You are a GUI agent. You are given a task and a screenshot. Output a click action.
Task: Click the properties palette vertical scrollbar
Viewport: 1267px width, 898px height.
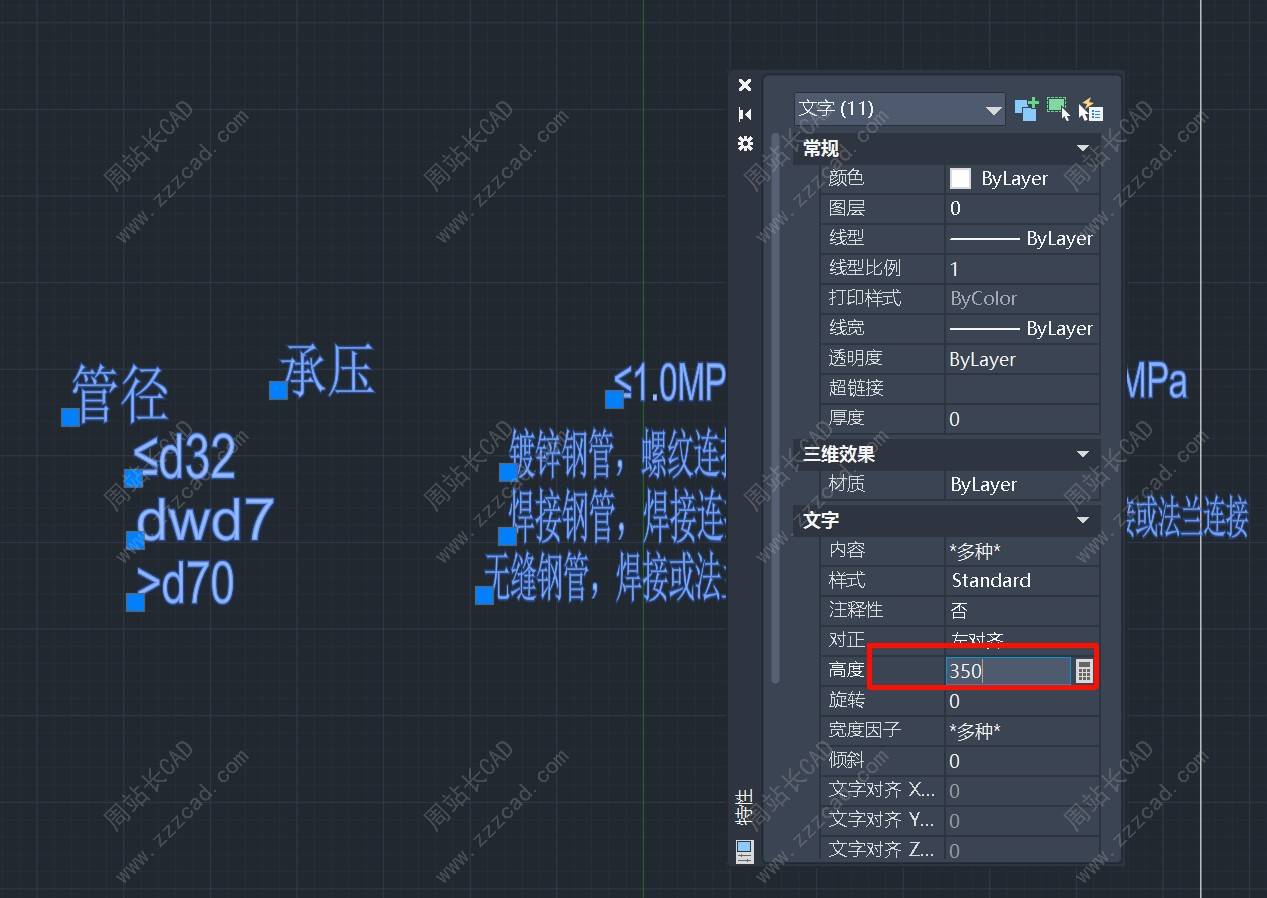click(x=776, y=400)
